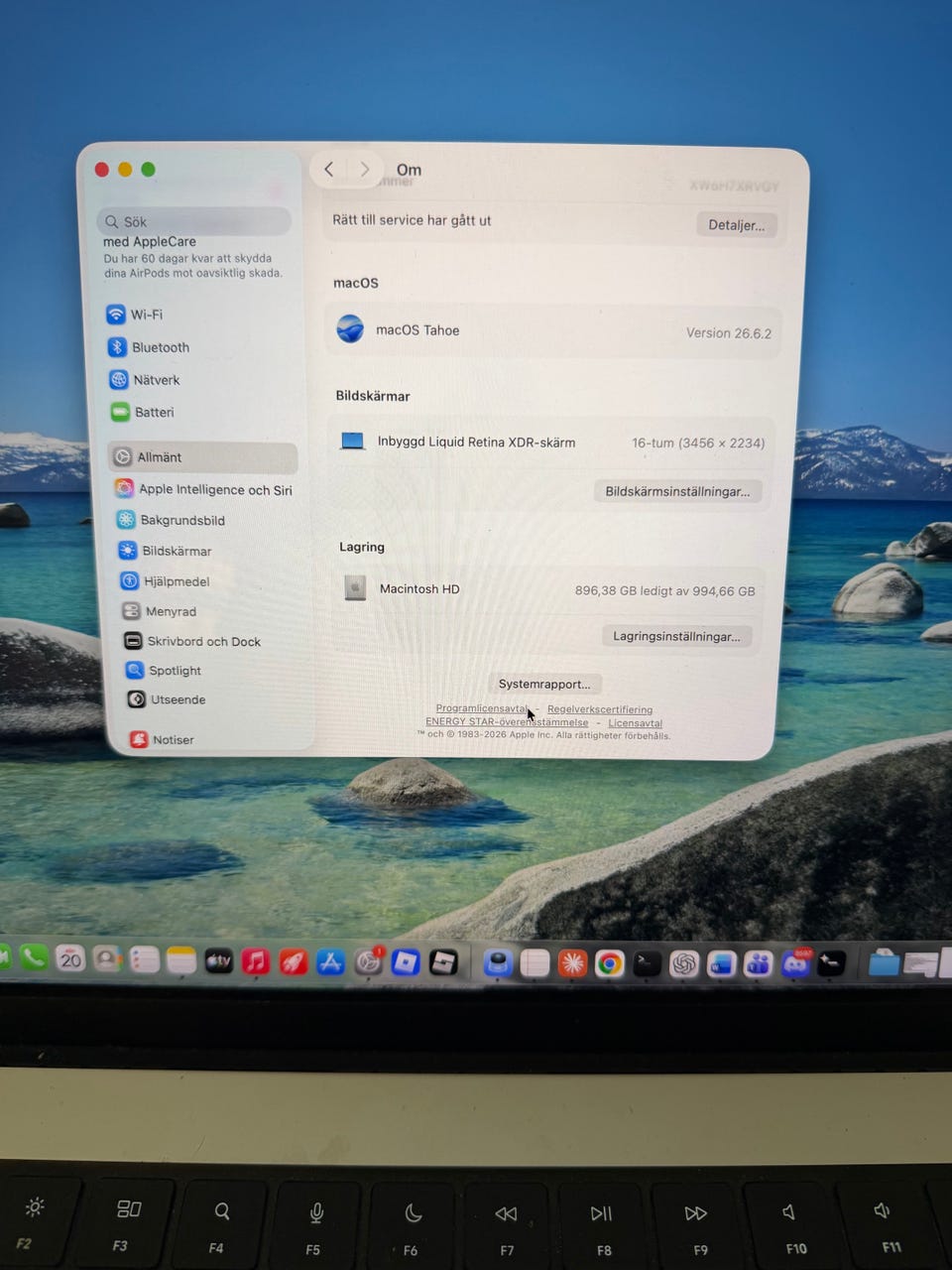Open App Store from the Dock
This screenshot has width=952, height=1270.
pyautogui.click(x=330, y=961)
